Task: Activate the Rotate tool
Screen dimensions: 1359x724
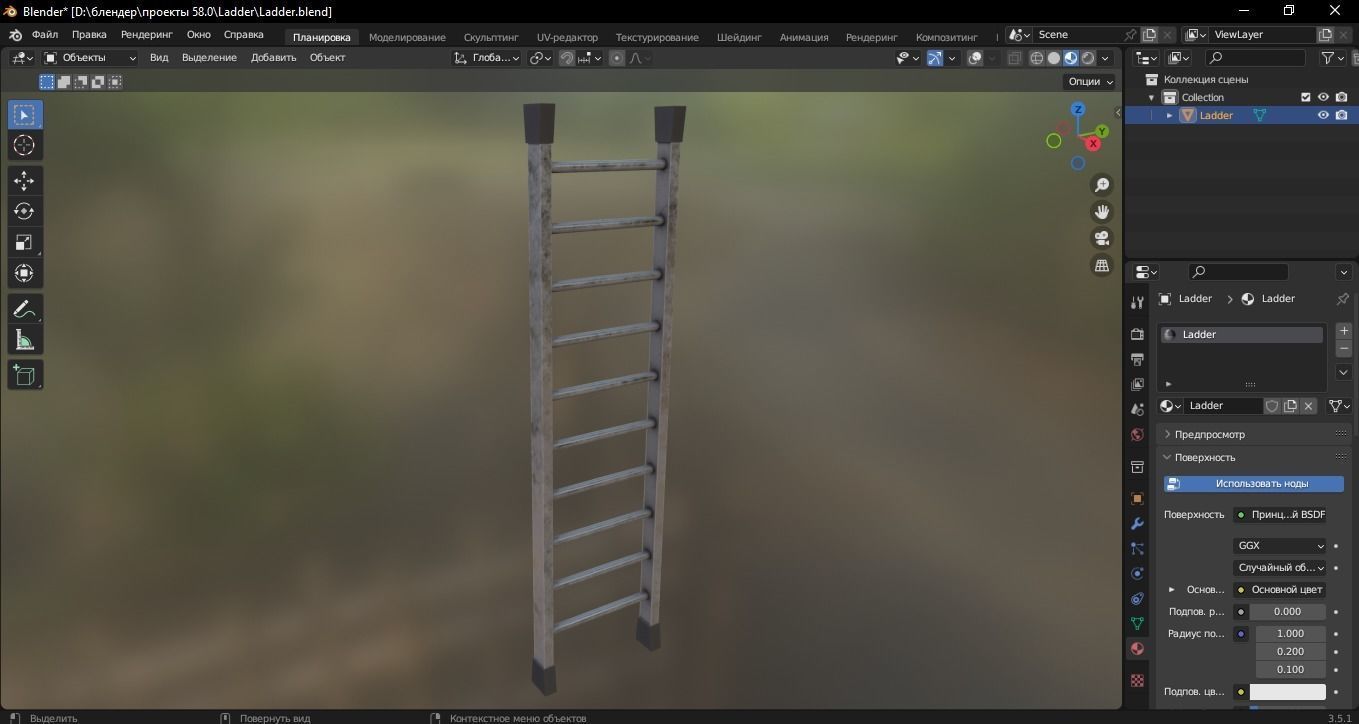Action: click(x=24, y=211)
